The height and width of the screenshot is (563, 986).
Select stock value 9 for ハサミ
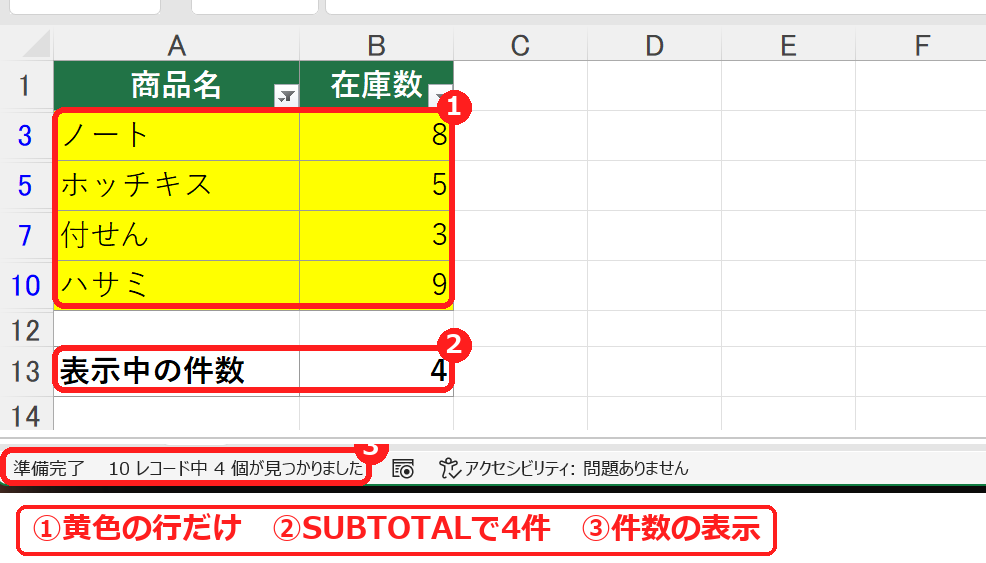click(x=377, y=286)
